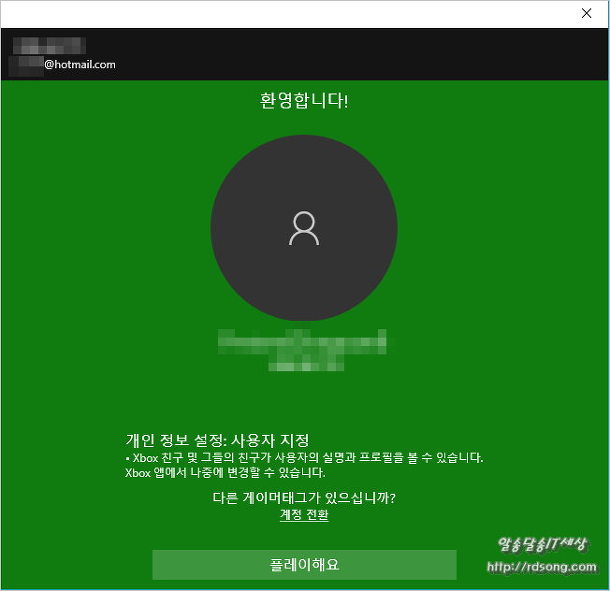Click the @hotmail.com email address
This screenshot has width=610, height=591.
(x=79, y=64)
